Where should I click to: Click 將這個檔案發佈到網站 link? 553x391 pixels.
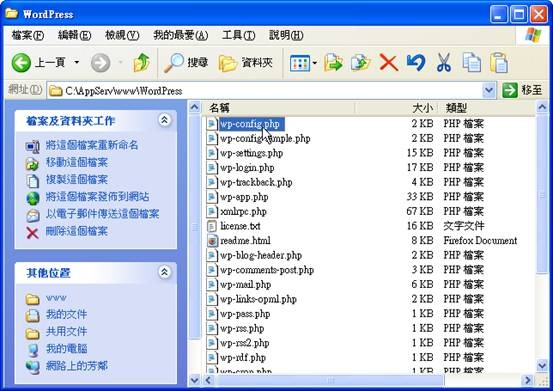point(97,197)
